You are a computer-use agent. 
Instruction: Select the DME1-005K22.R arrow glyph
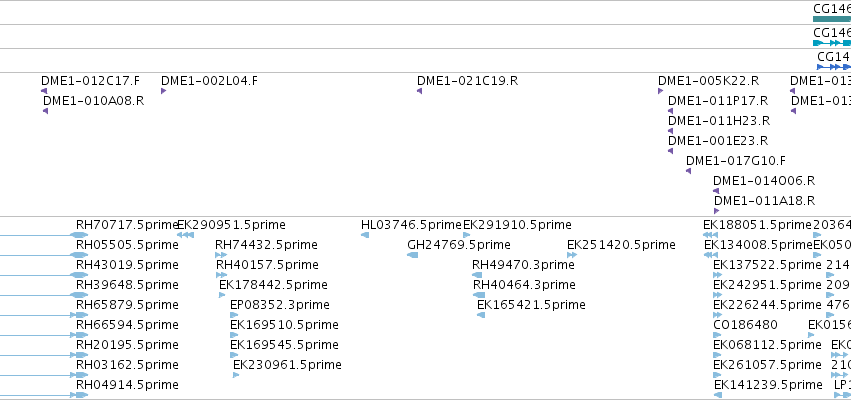(x=661, y=91)
